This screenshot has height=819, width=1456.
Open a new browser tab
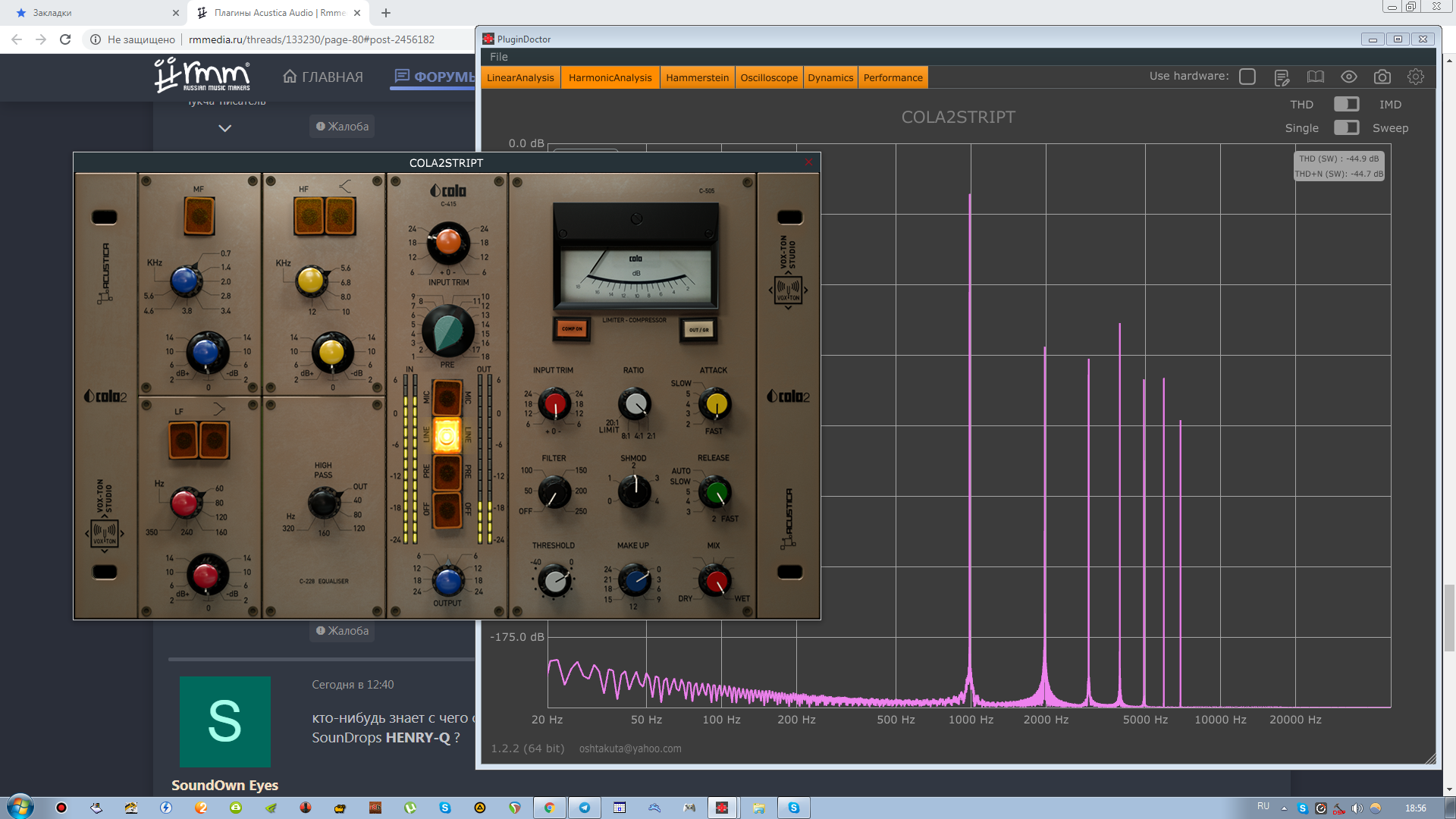coord(386,13)
